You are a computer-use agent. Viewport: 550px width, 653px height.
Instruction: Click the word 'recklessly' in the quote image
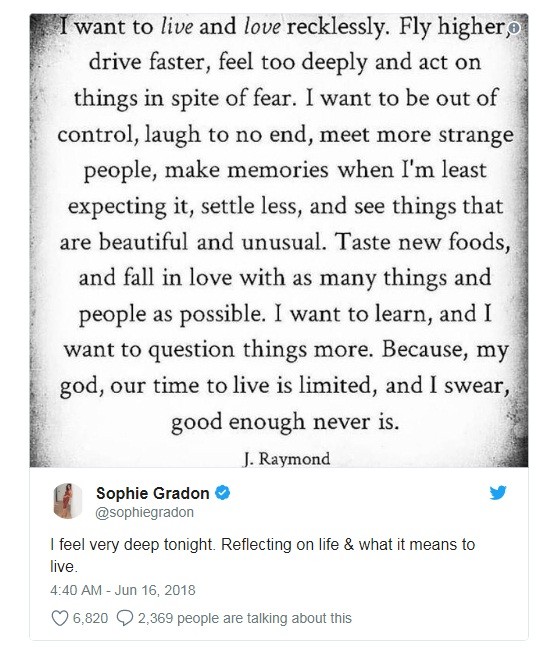point(338,27)
